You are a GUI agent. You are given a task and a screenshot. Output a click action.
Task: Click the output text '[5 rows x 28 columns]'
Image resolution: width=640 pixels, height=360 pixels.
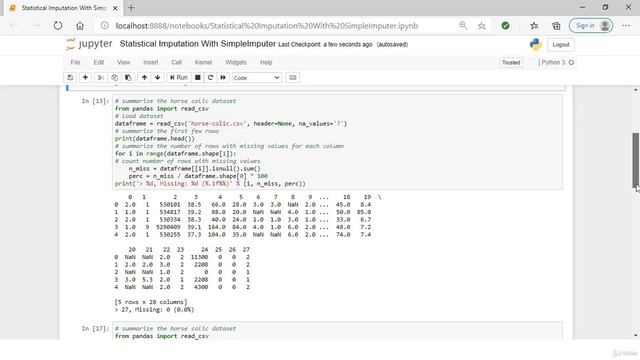[151, 302]
